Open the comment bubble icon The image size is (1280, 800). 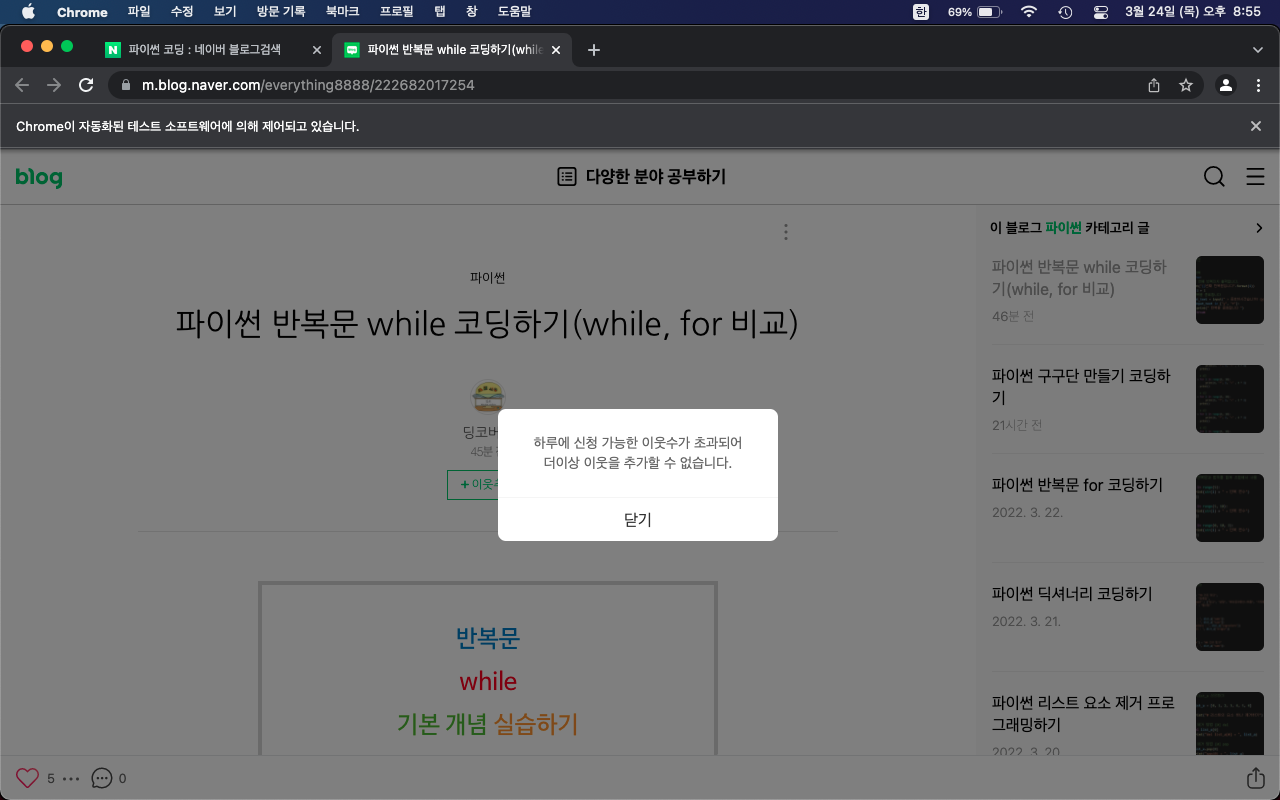point(102,778)
